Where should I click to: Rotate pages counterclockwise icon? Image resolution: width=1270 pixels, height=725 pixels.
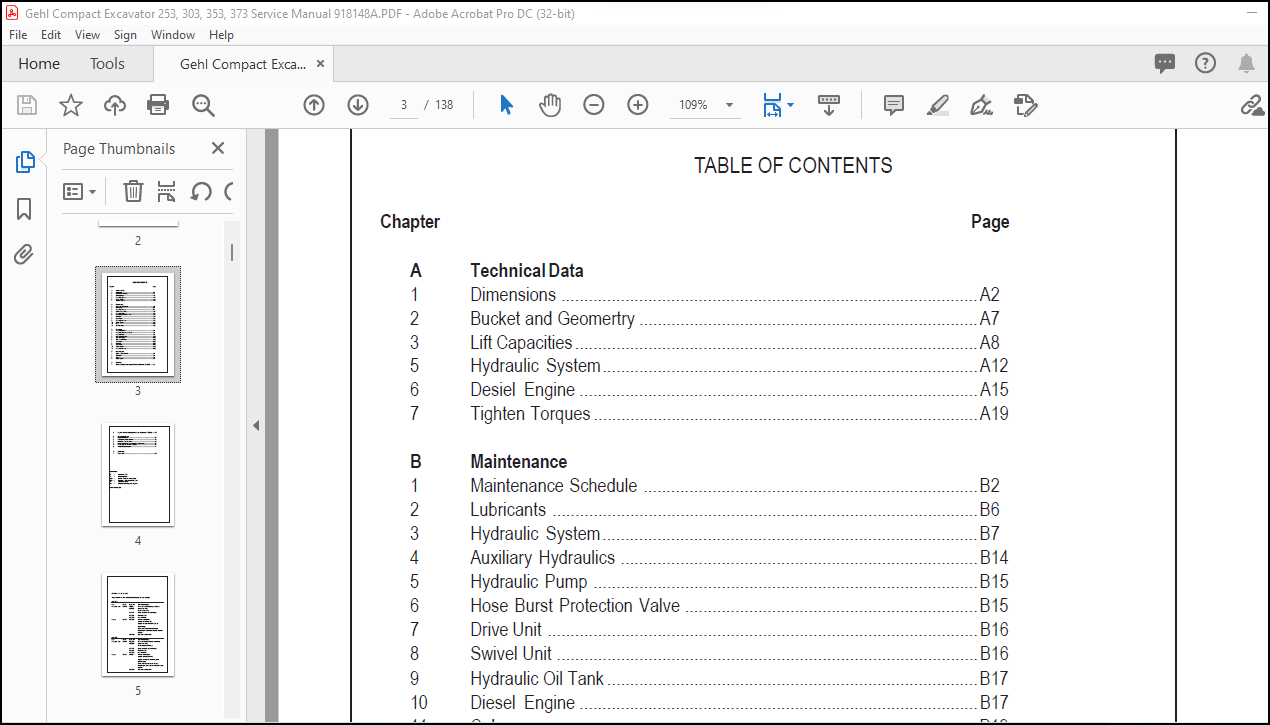tap(201, 191)
